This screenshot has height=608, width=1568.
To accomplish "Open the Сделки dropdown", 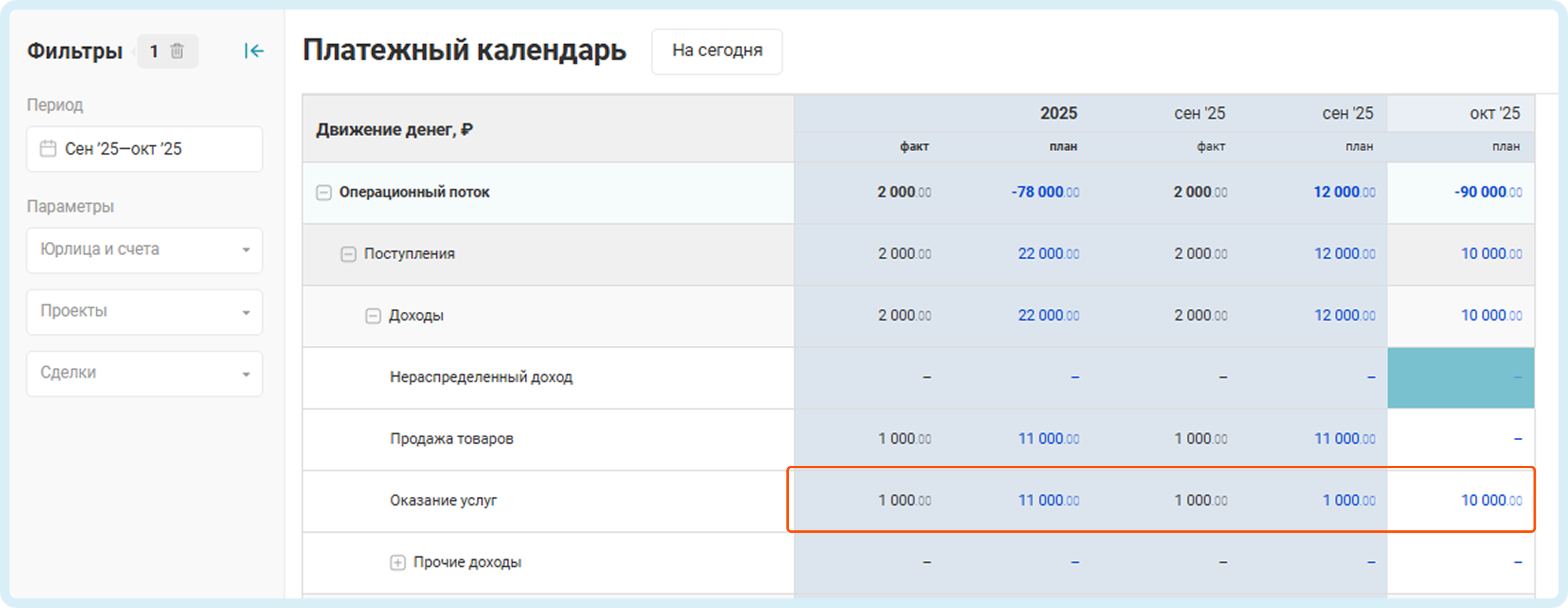I will tap(144, 373).
